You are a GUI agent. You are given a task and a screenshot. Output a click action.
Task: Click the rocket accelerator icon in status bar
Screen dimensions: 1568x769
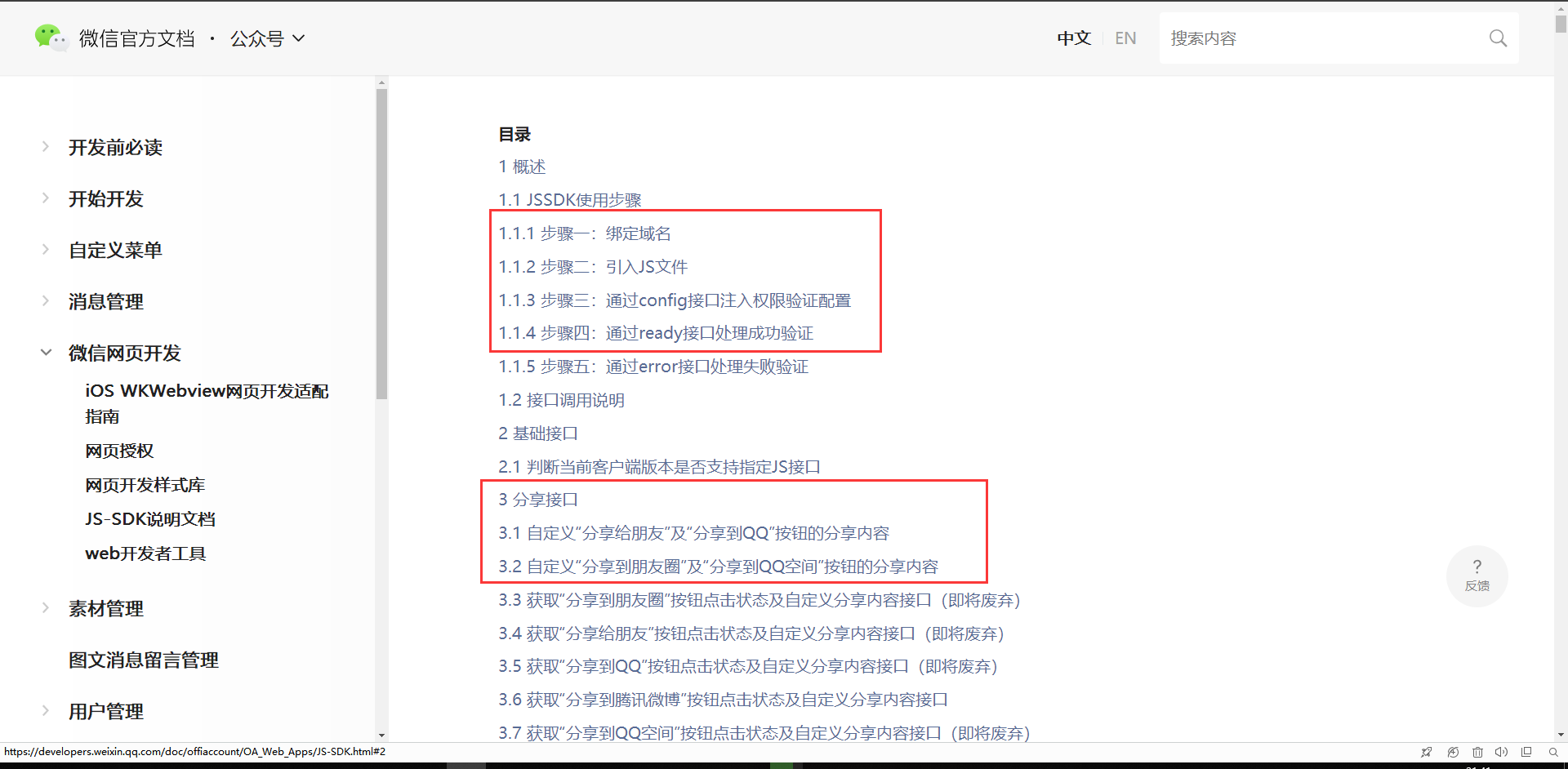tap(1427, 752)
